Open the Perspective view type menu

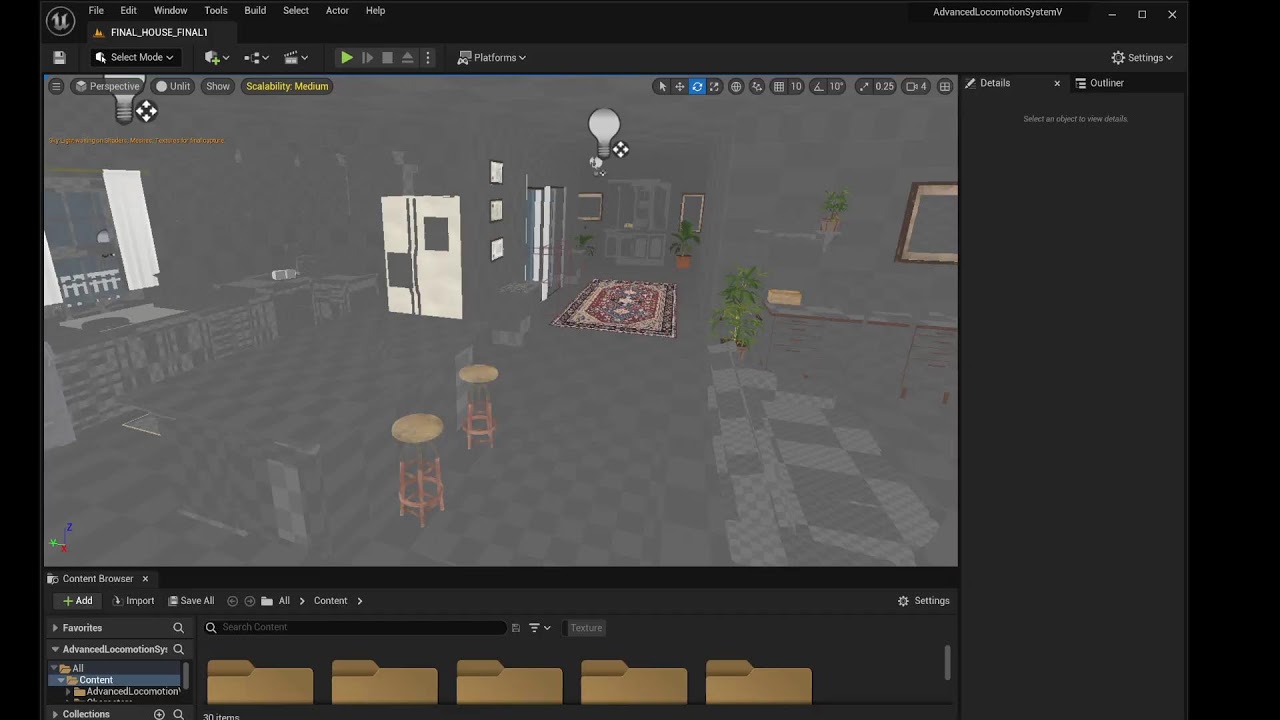107,86
